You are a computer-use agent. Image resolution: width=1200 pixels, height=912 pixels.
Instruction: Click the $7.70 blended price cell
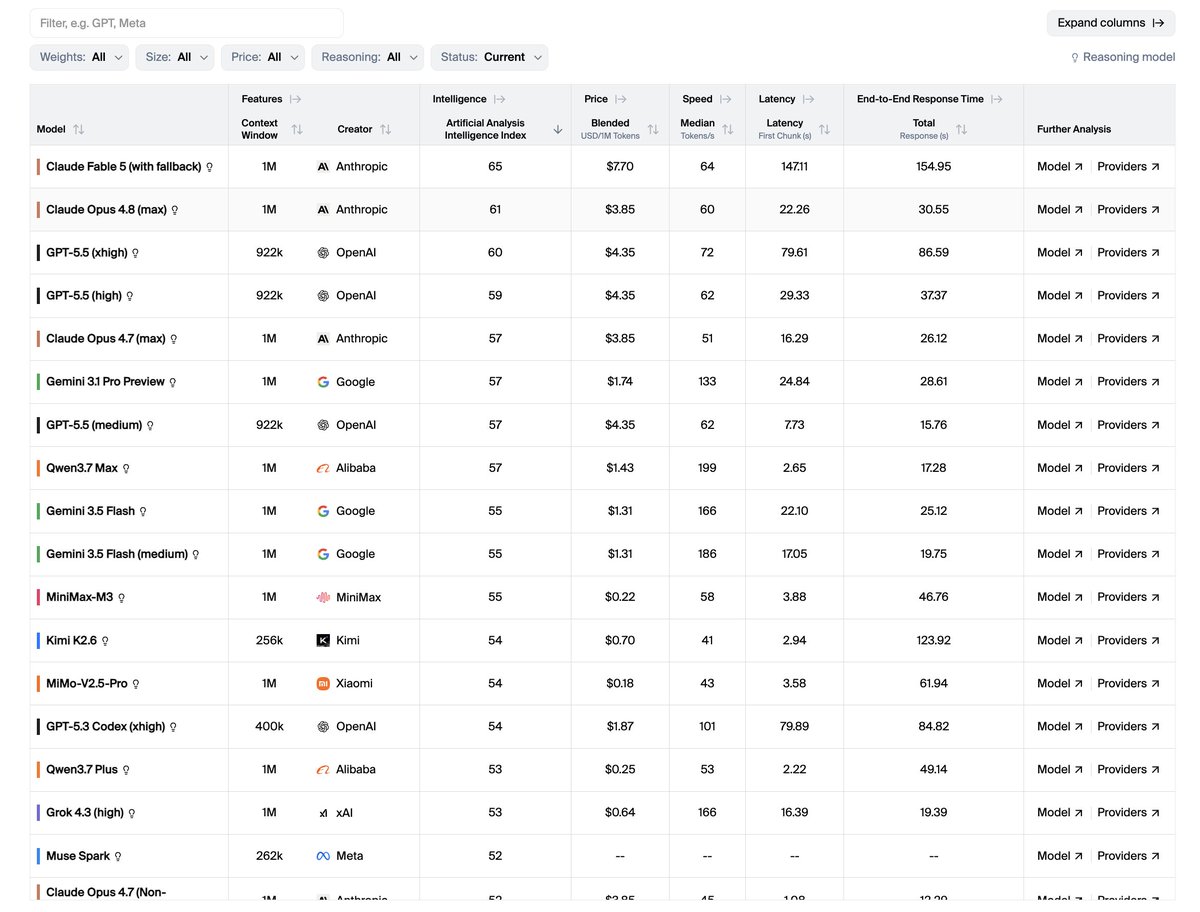620,167
